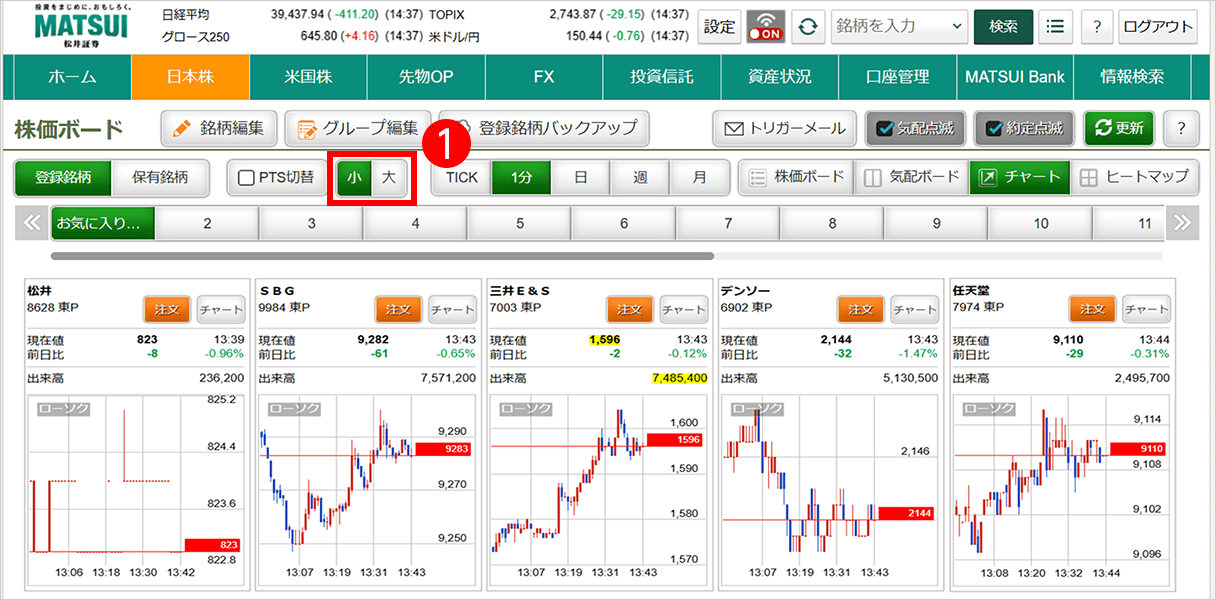
Task: Click the question mark beside 更新
Action: pyautogui.click(x=1182, y=128)
